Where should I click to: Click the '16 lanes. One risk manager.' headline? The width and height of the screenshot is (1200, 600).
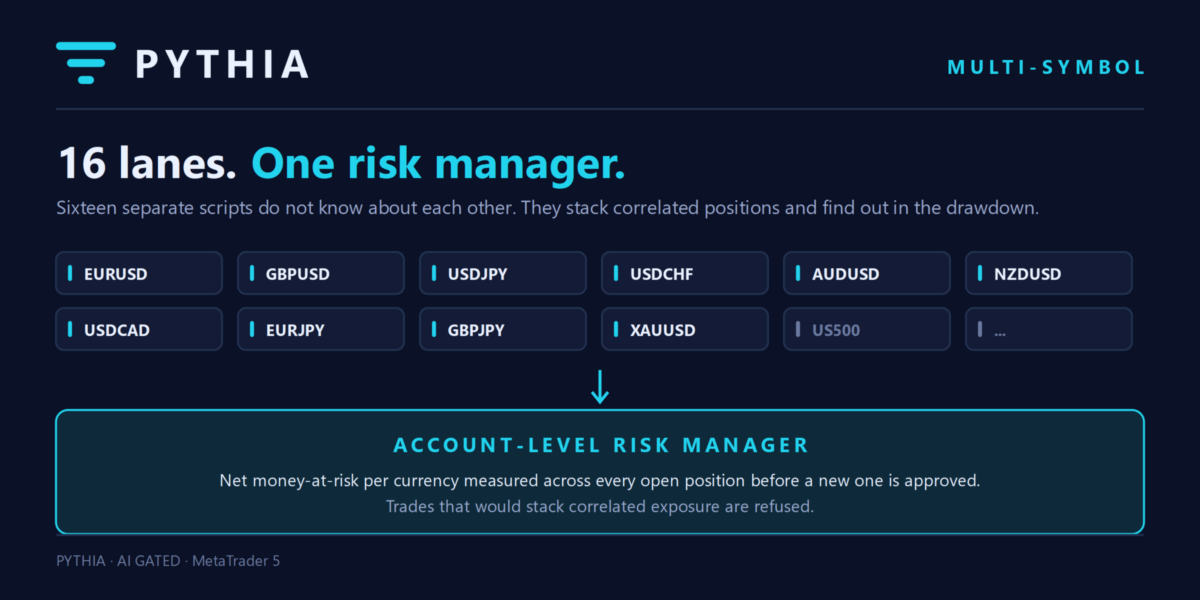point(341,163)
